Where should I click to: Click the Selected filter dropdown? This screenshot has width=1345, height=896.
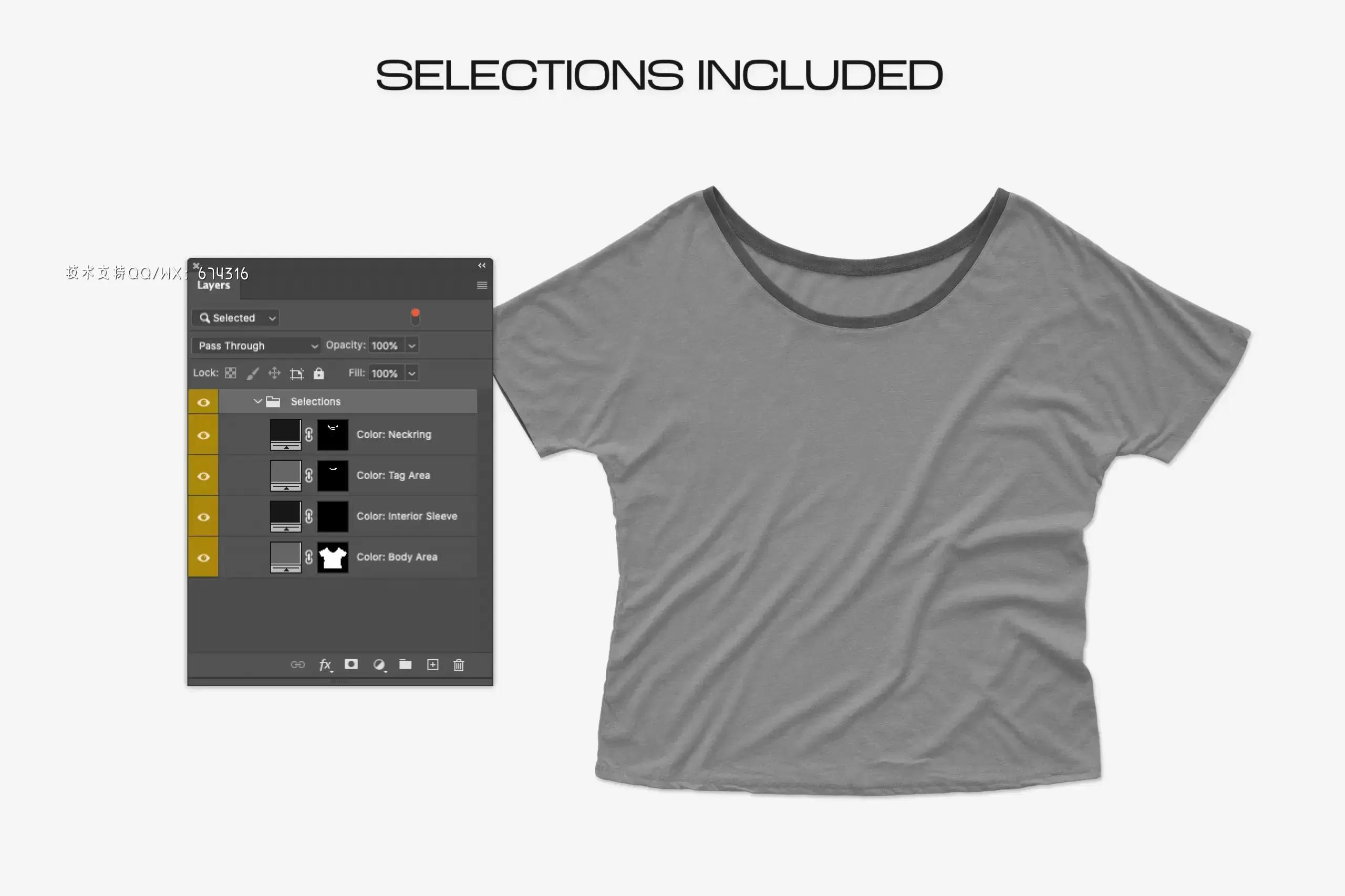click(237, 317)
